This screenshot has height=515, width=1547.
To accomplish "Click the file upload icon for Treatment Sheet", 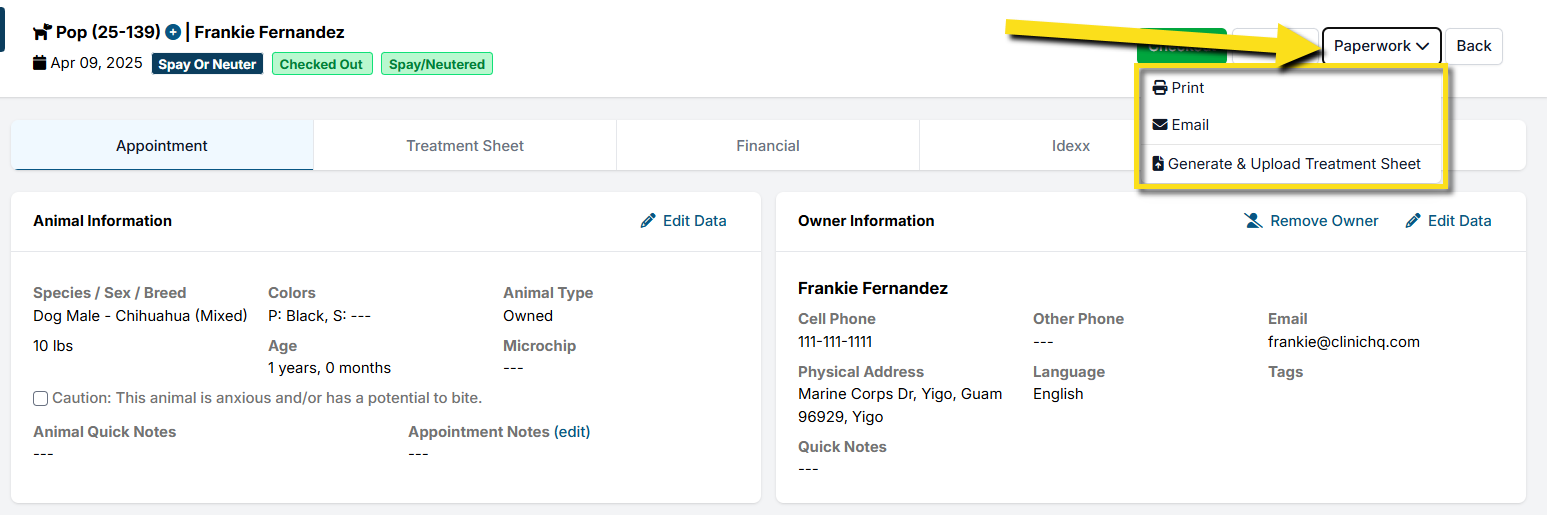I will [1158, 164].
